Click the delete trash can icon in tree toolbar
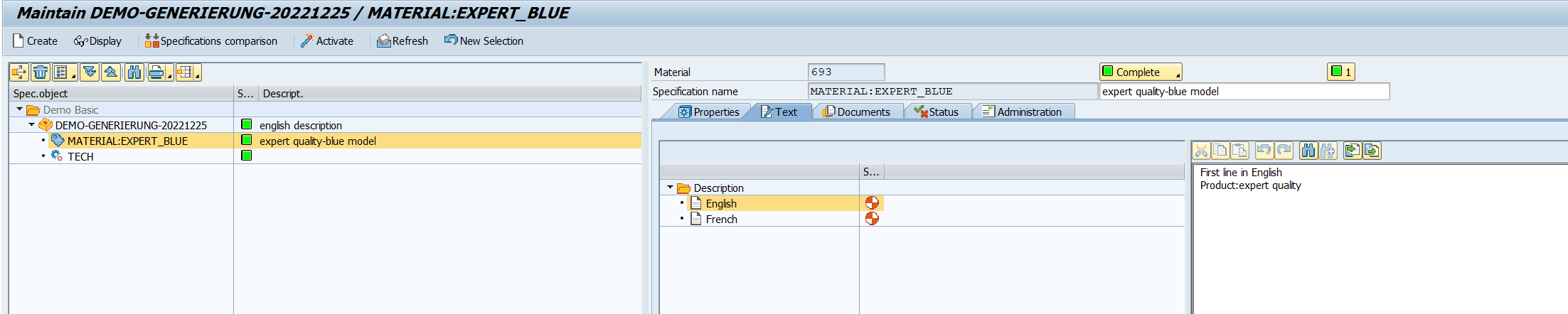Image resolution: width=1568 pixels, height=314 pixels. click(x=41, y=72)
